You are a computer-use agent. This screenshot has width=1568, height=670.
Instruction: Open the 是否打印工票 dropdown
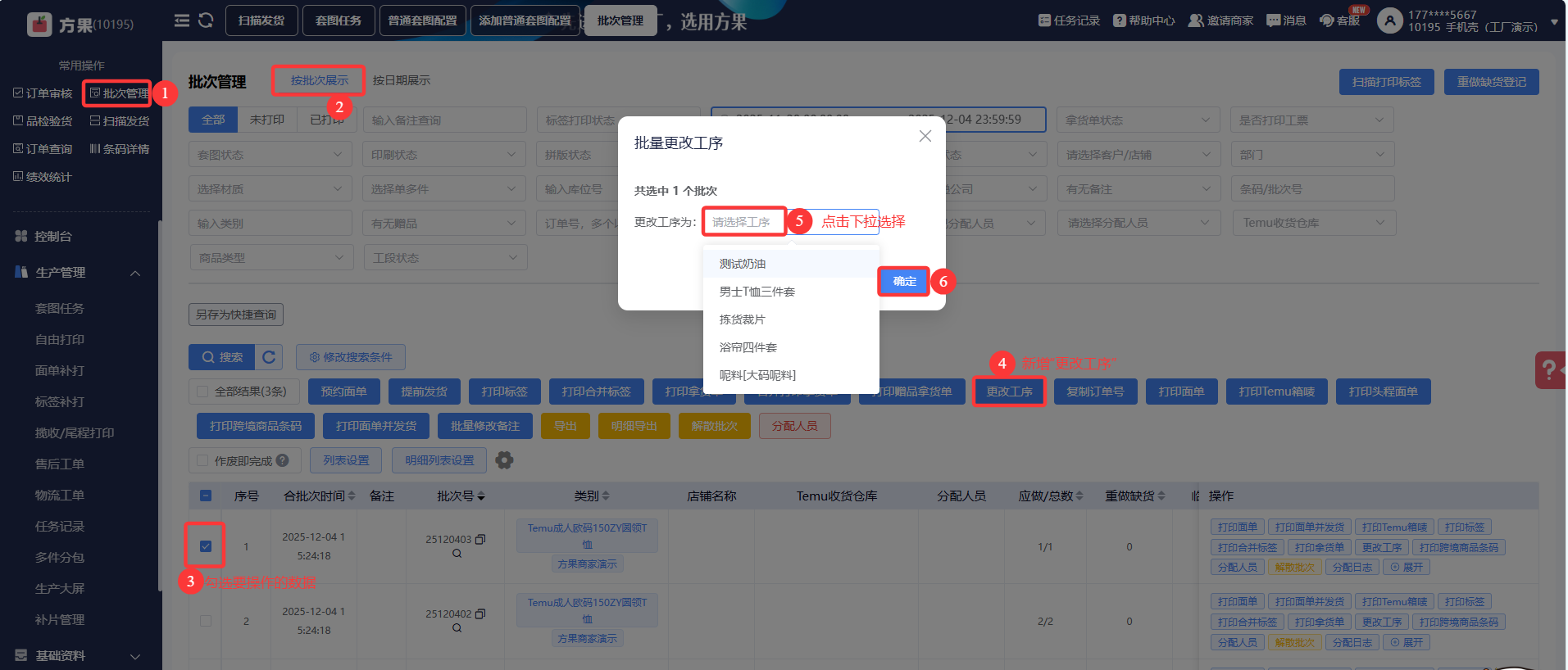click(1312, 120)
